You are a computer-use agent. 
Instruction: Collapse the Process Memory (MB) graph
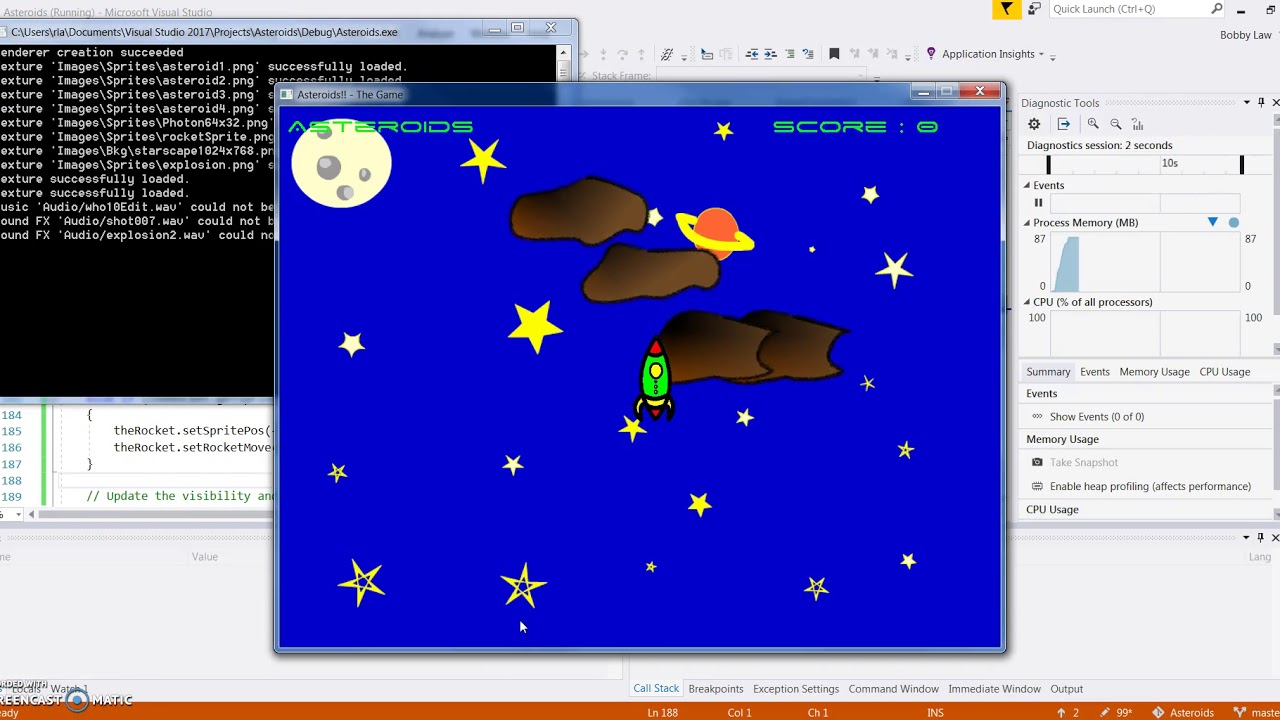point(1026,222)
